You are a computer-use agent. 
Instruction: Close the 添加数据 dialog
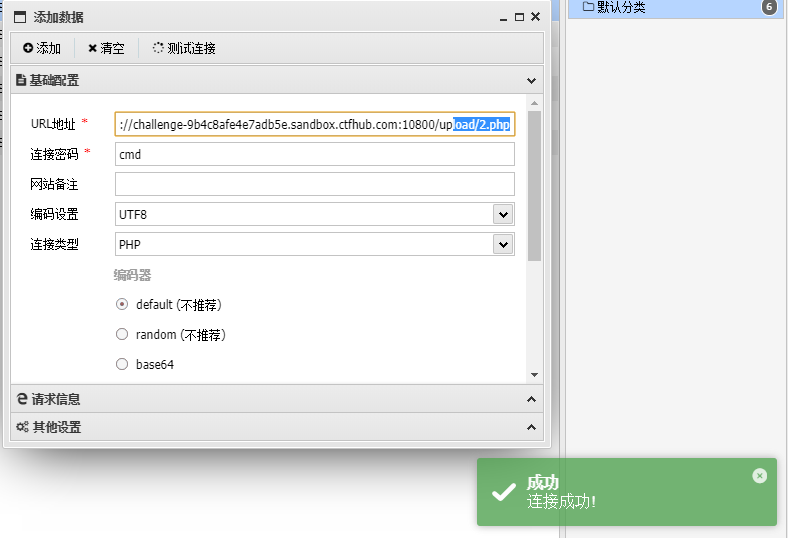[x=536, y=17]
